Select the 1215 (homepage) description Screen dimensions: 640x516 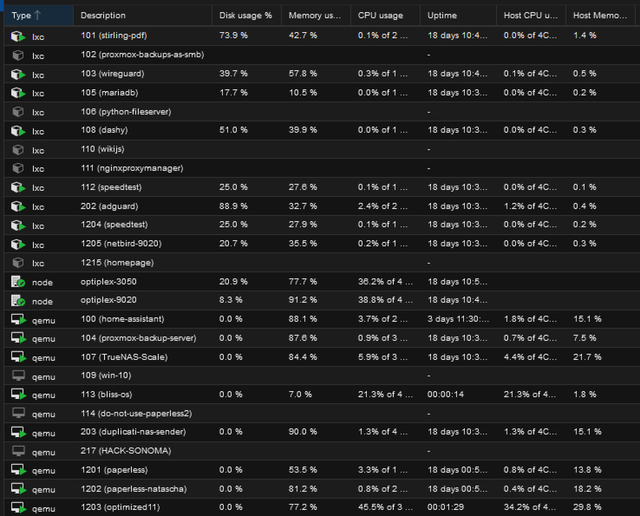click(x=117, y=262)
